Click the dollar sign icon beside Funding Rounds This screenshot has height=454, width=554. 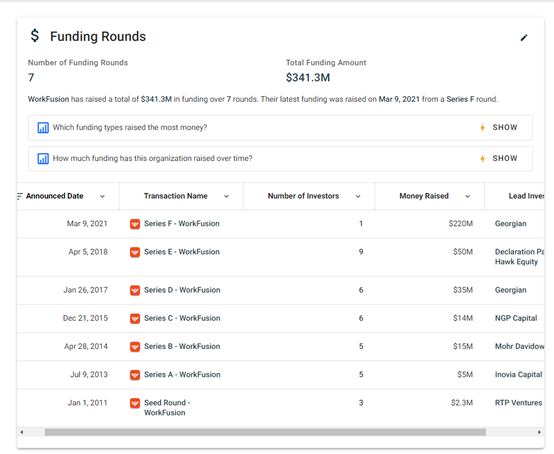35,36
